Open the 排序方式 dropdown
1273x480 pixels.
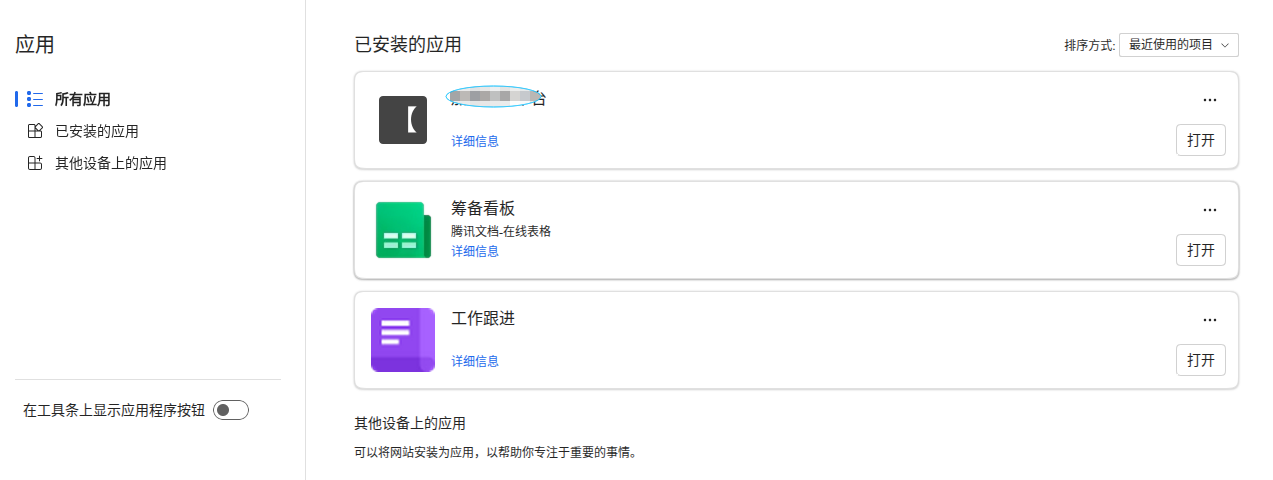[1179, 45]
